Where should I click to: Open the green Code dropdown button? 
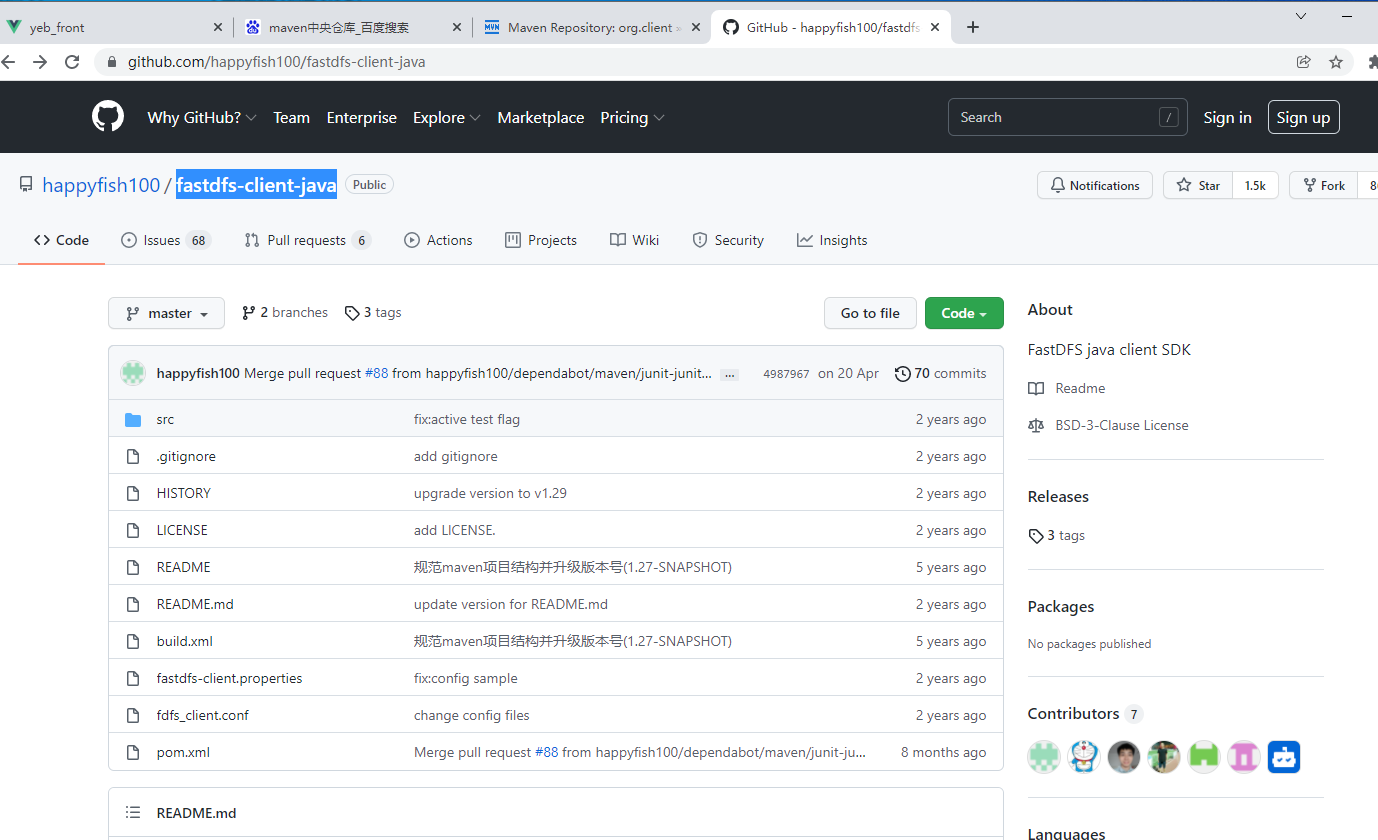(964, 313)
